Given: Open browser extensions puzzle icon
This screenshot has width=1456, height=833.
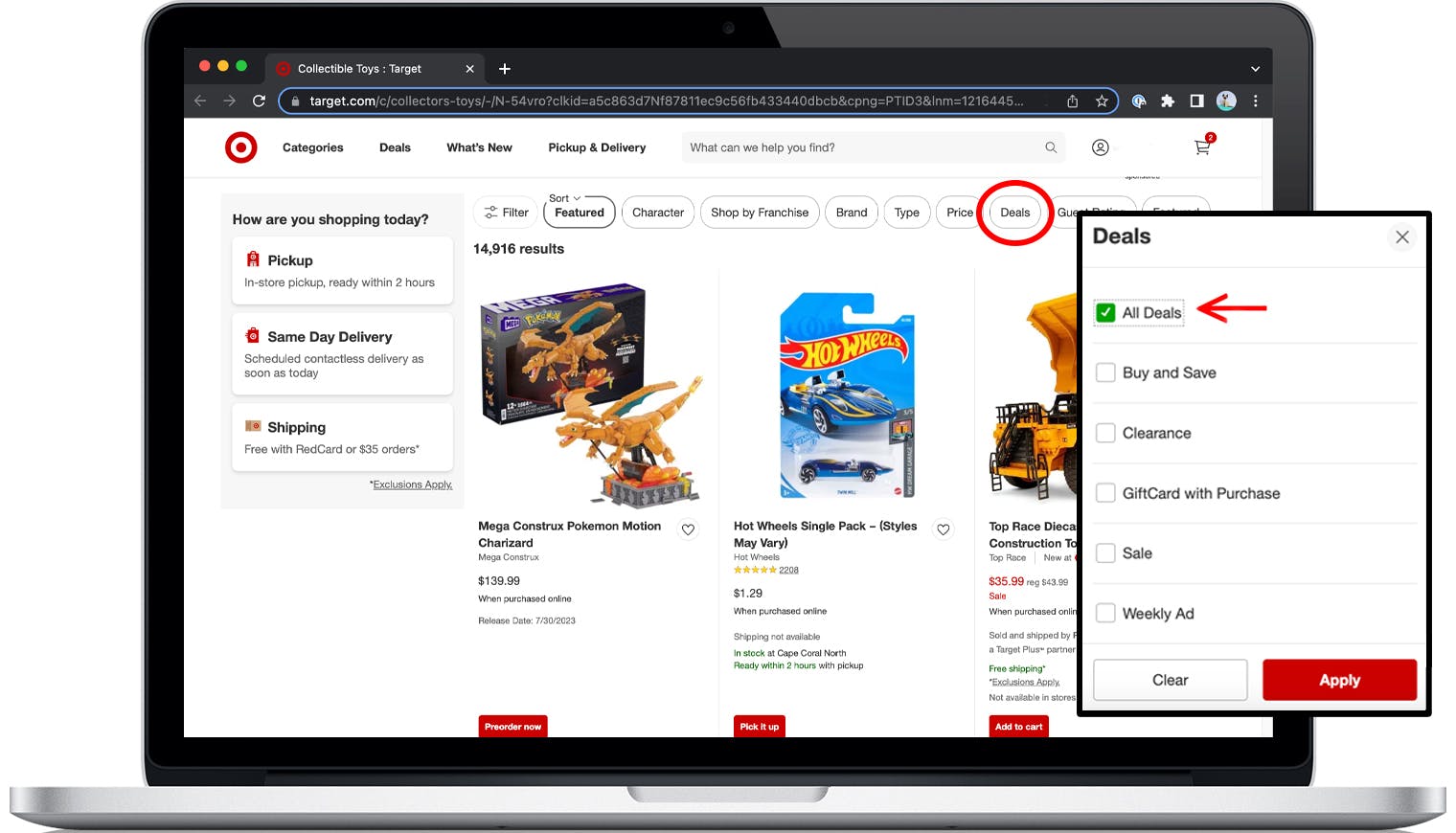Looking at the screenshot, I should pos(1167,101).
